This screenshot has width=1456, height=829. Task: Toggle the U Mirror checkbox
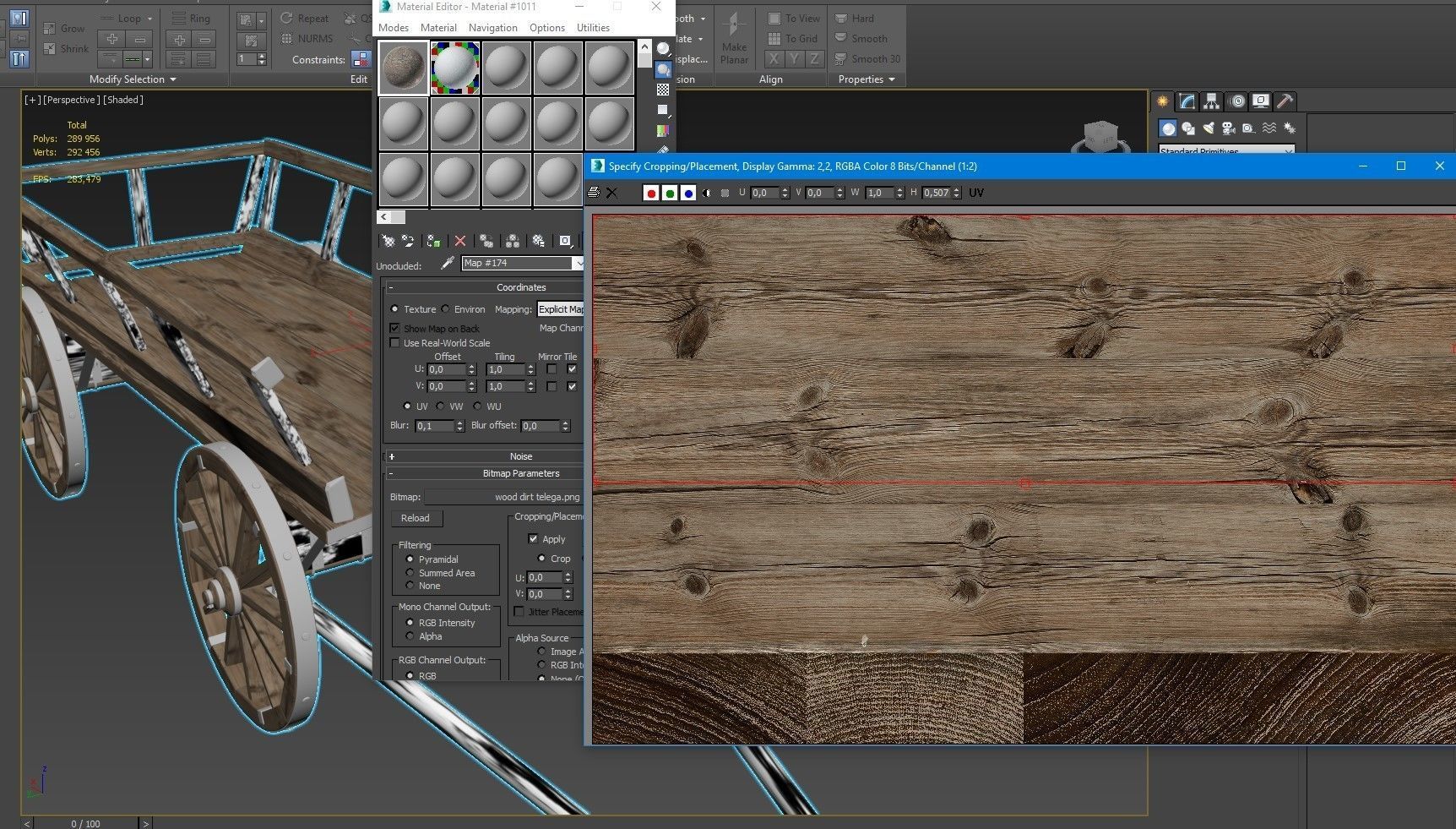tap(551, 369)
